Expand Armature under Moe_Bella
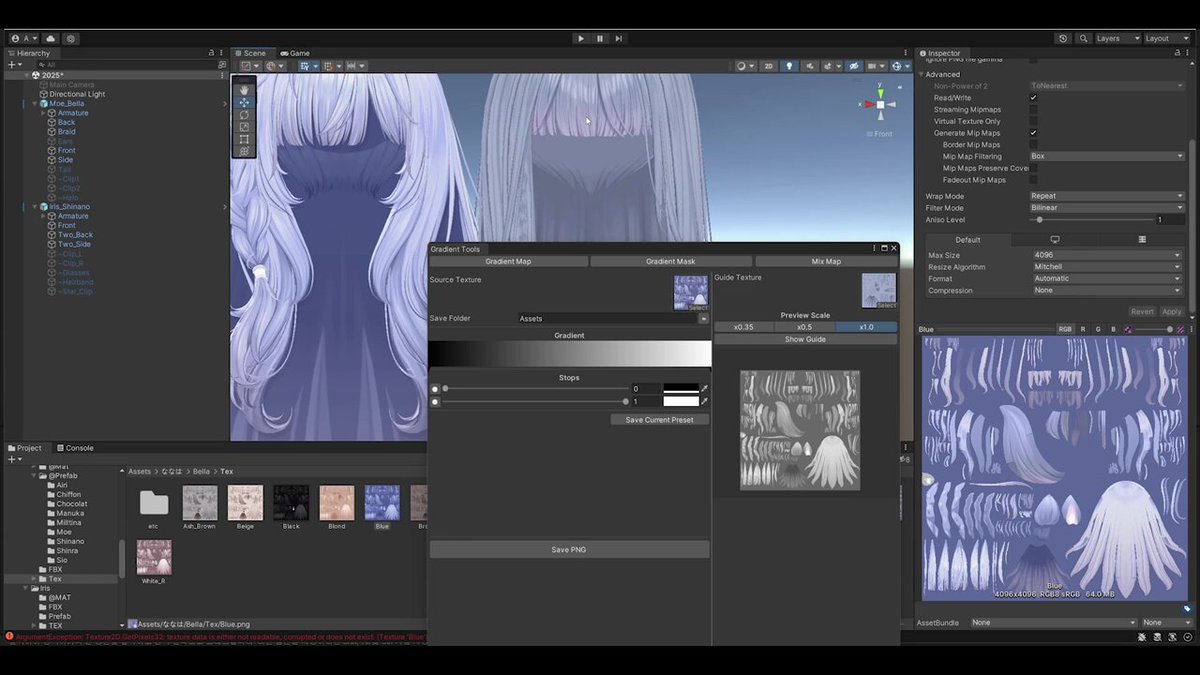This screenshot has width=1200, height=675. (44, 113)
